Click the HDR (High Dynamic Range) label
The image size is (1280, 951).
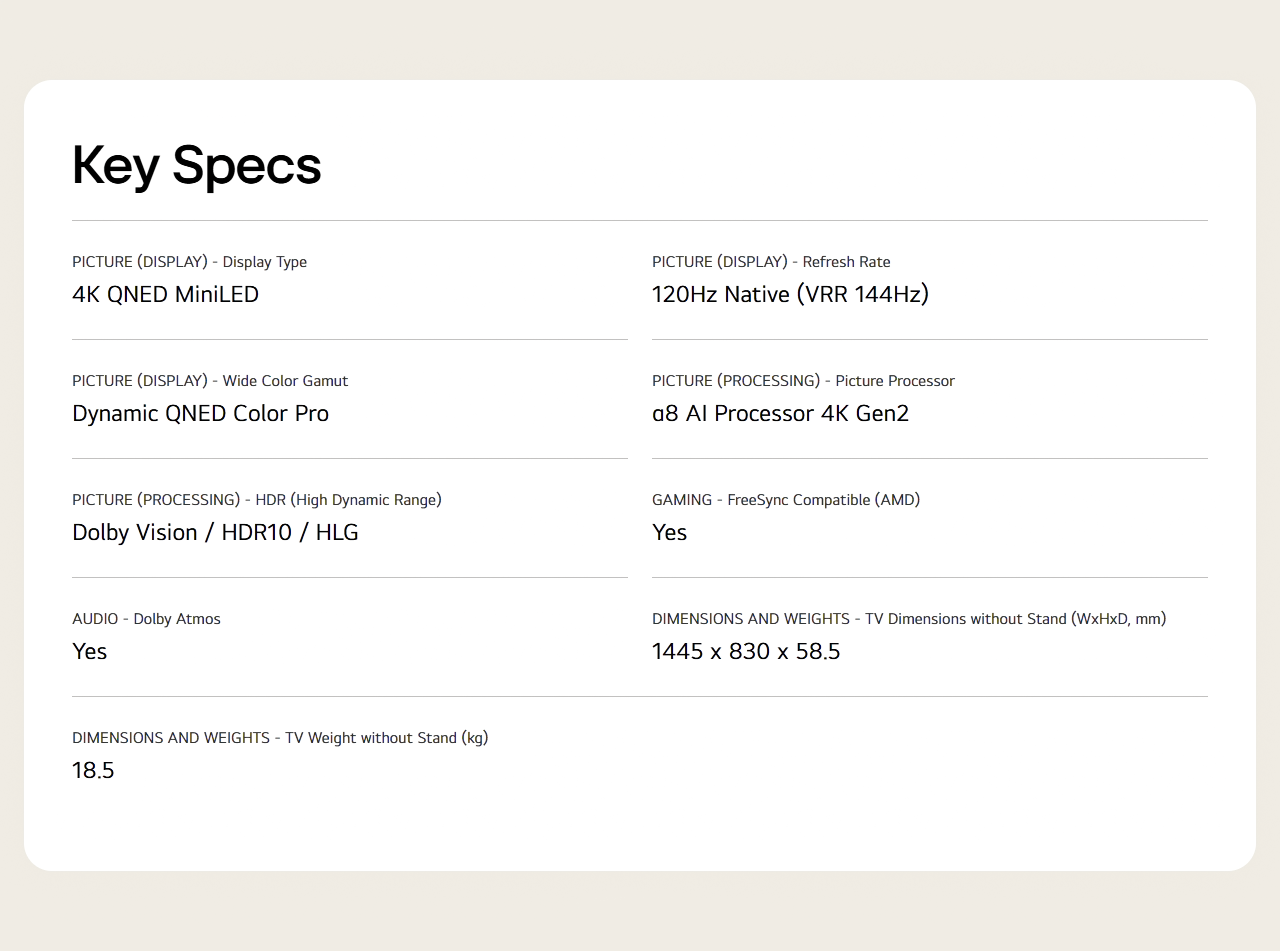(256, 500)
